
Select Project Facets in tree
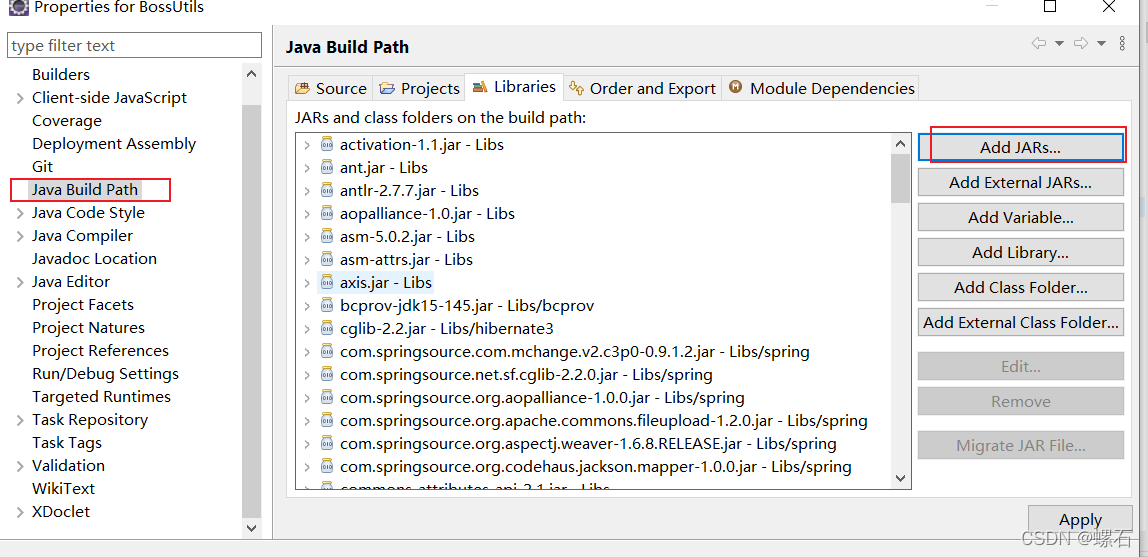point(83,305)
